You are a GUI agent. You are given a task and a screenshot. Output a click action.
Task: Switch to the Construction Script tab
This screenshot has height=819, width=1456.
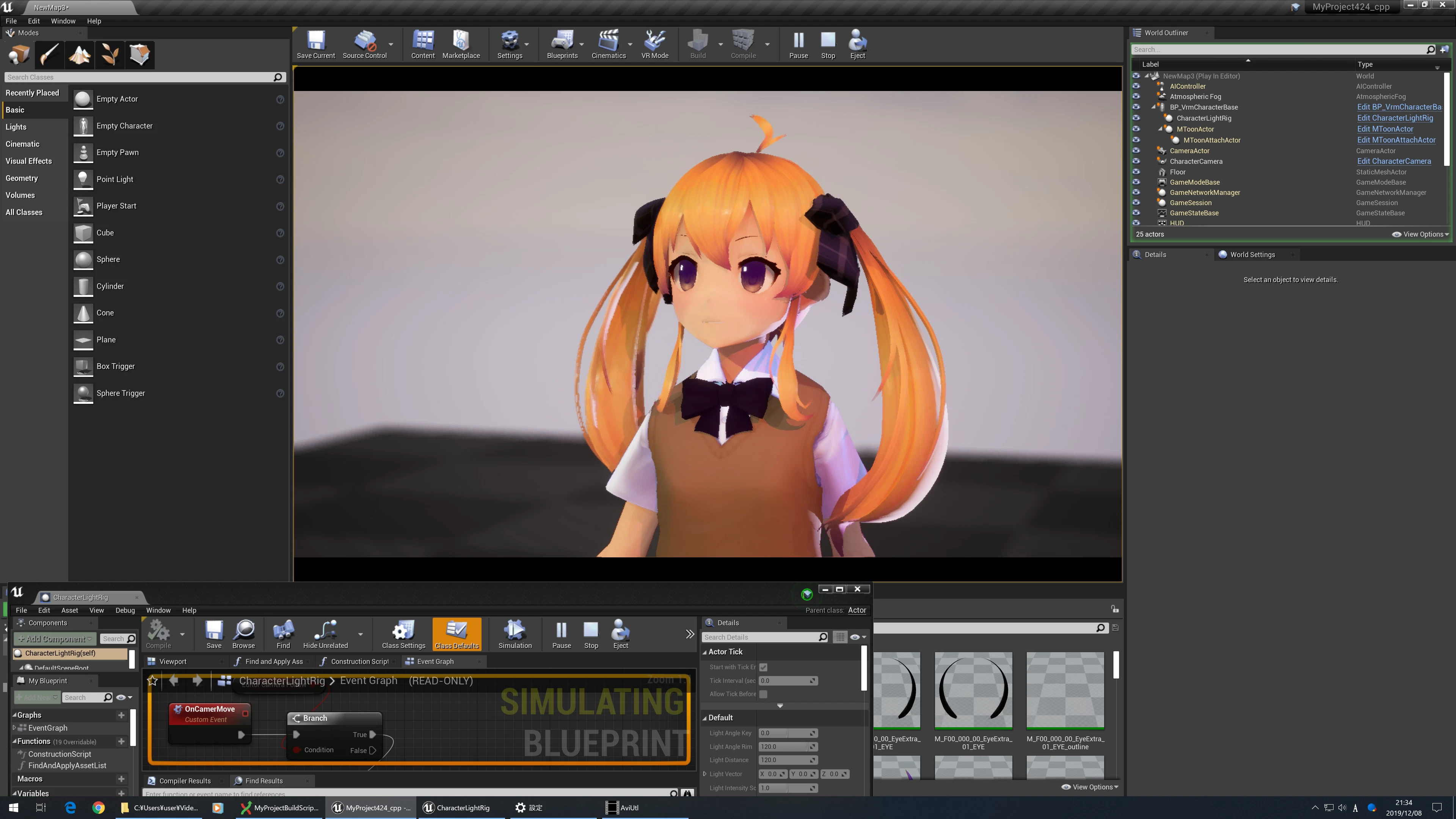coord(359,661)
